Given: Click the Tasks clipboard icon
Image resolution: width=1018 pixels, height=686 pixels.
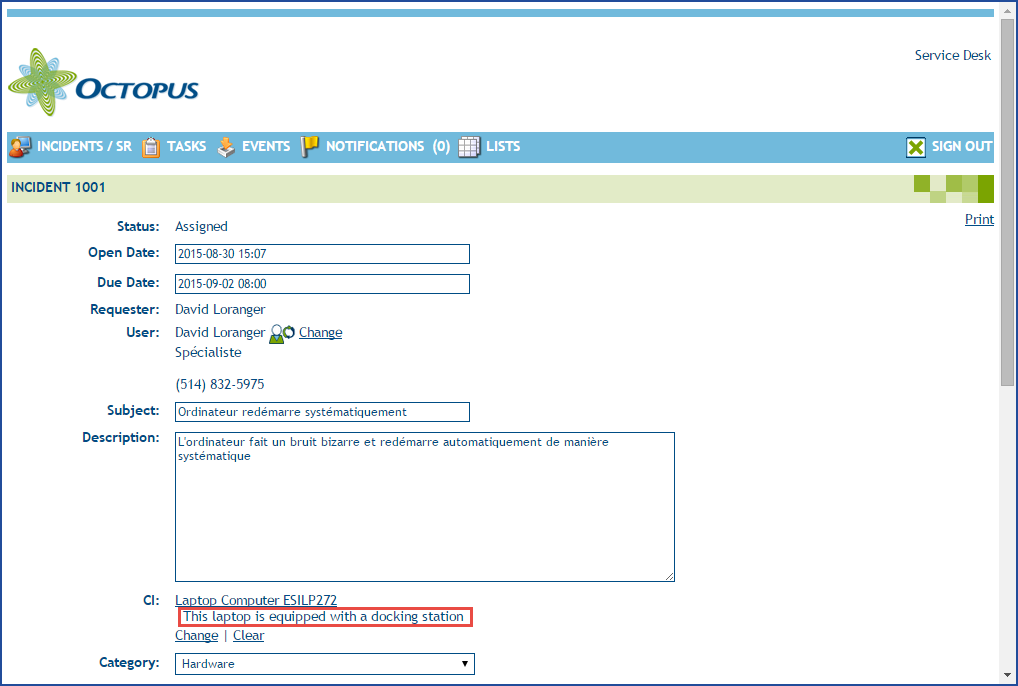Looking at the screenshot, I should click(151, 147).
